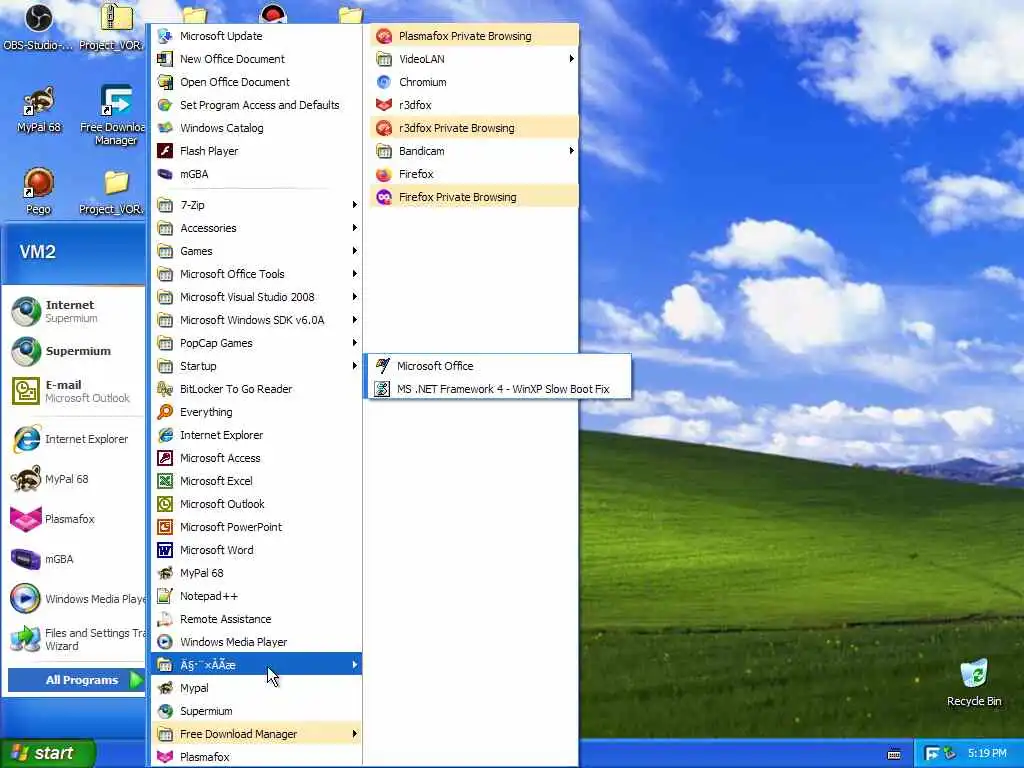
Task: Open the Recycle Bin on the desktop
Action: [974, 682]
